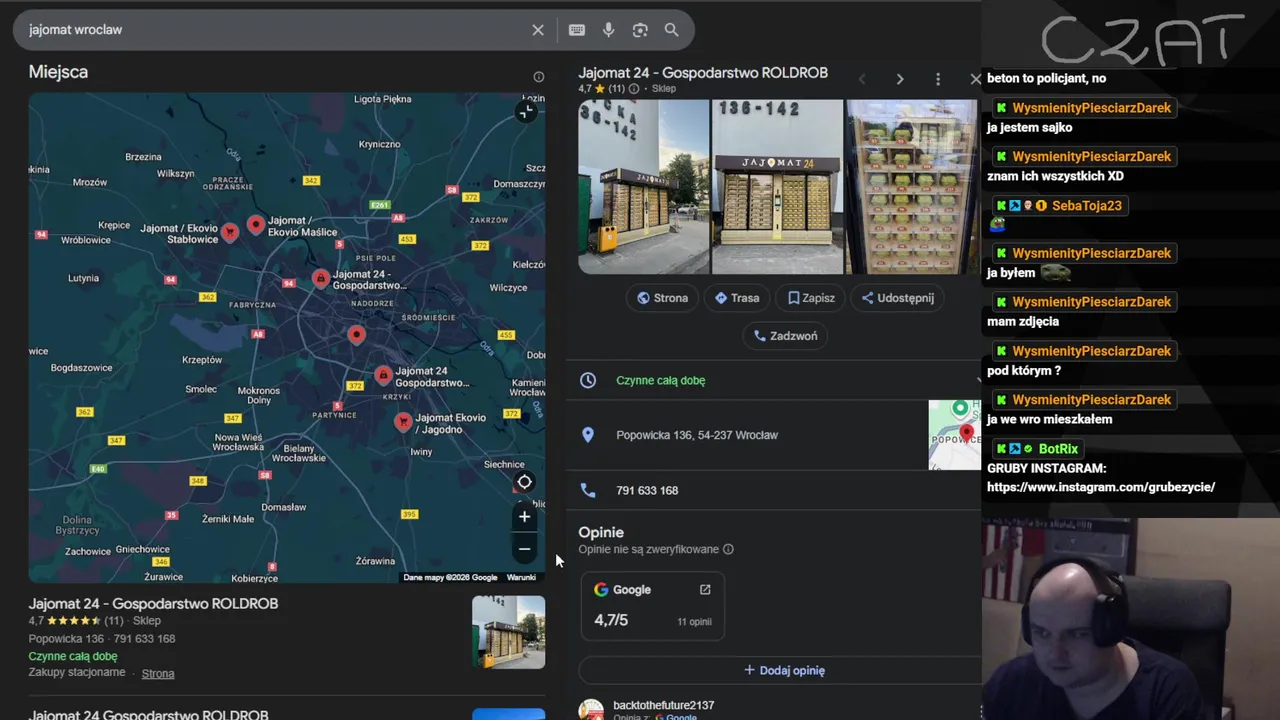Click the Czynne całą dobę text in list result
1280x720 pixels.
73,656
